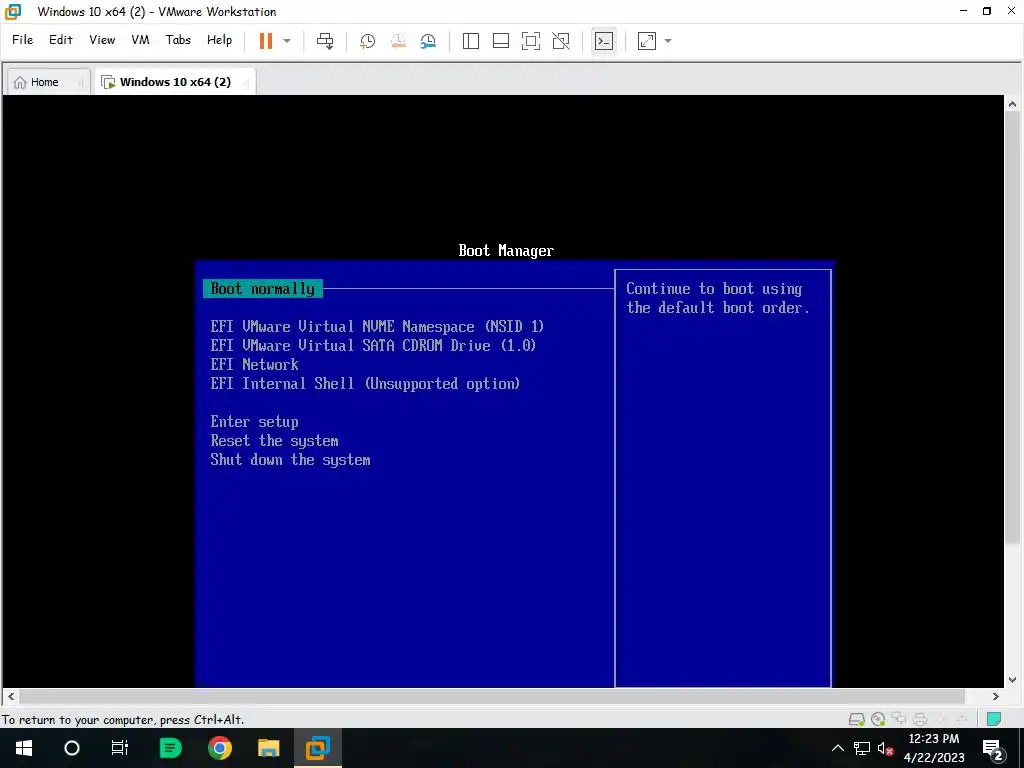Choose Enter setup in Boot Manager

point(254,422)
